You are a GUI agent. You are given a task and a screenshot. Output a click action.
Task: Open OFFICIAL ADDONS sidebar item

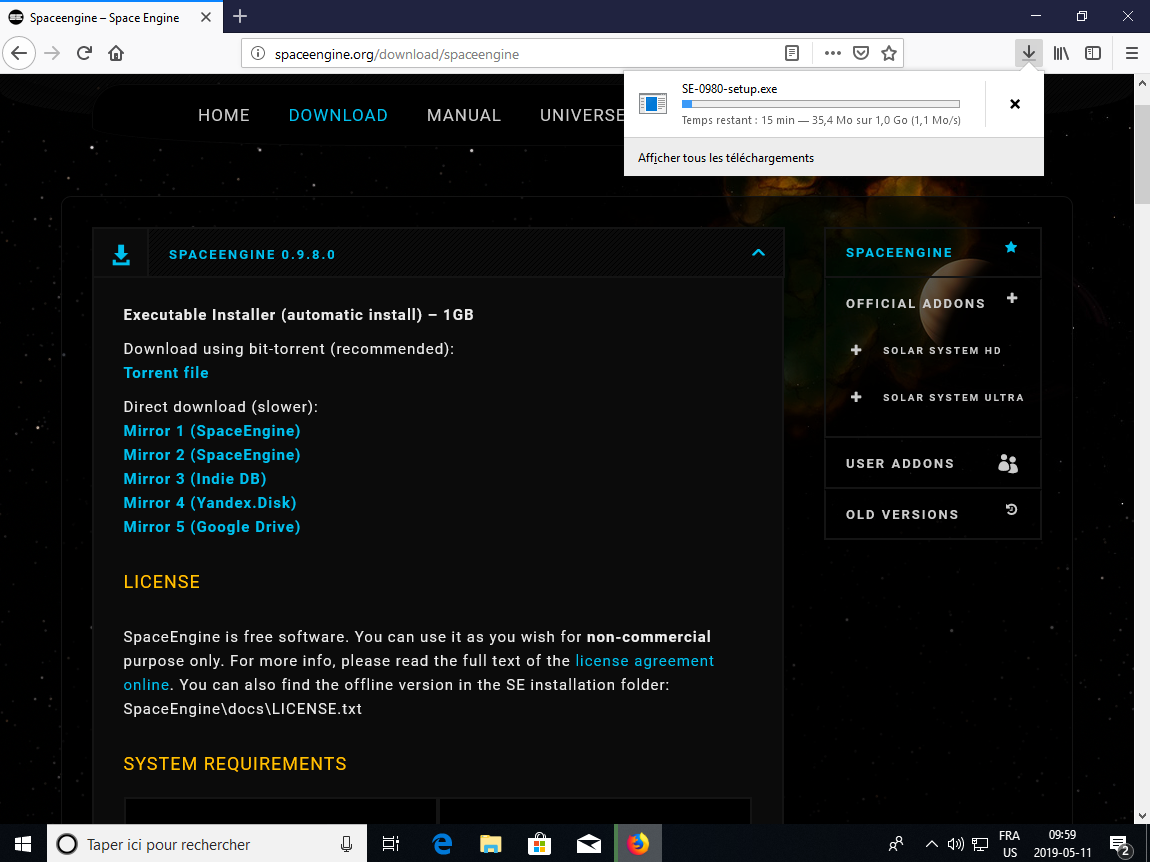click(x=915, y=304)
